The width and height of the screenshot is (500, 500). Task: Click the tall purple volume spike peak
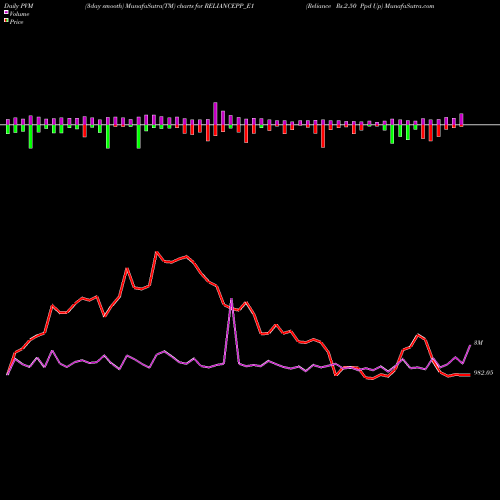pyautogui.click(x=232, y=299)
